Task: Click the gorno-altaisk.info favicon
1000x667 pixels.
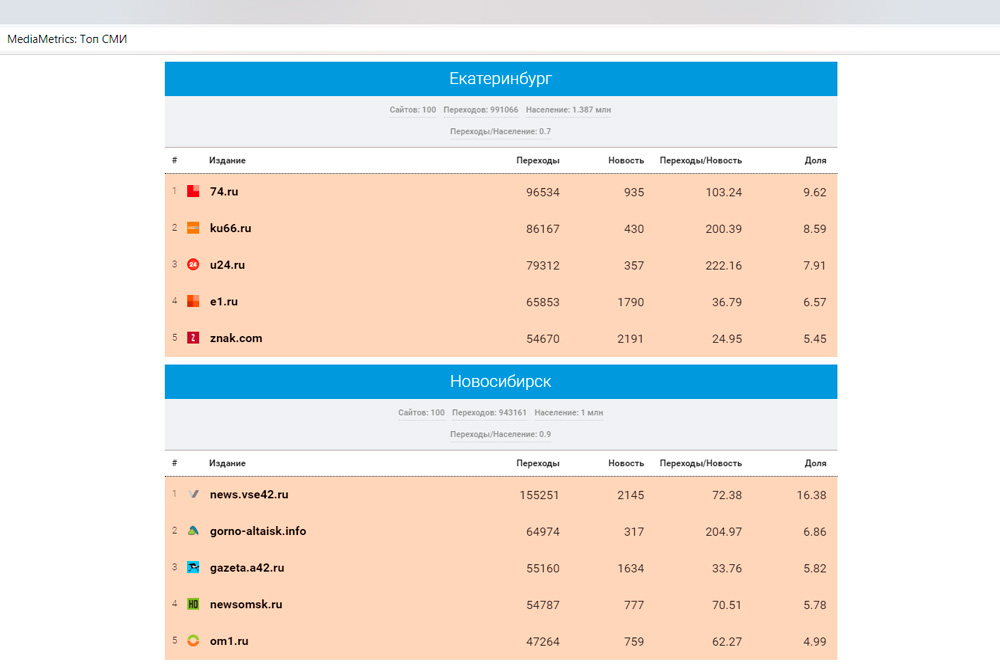Action: click(193, 531)
